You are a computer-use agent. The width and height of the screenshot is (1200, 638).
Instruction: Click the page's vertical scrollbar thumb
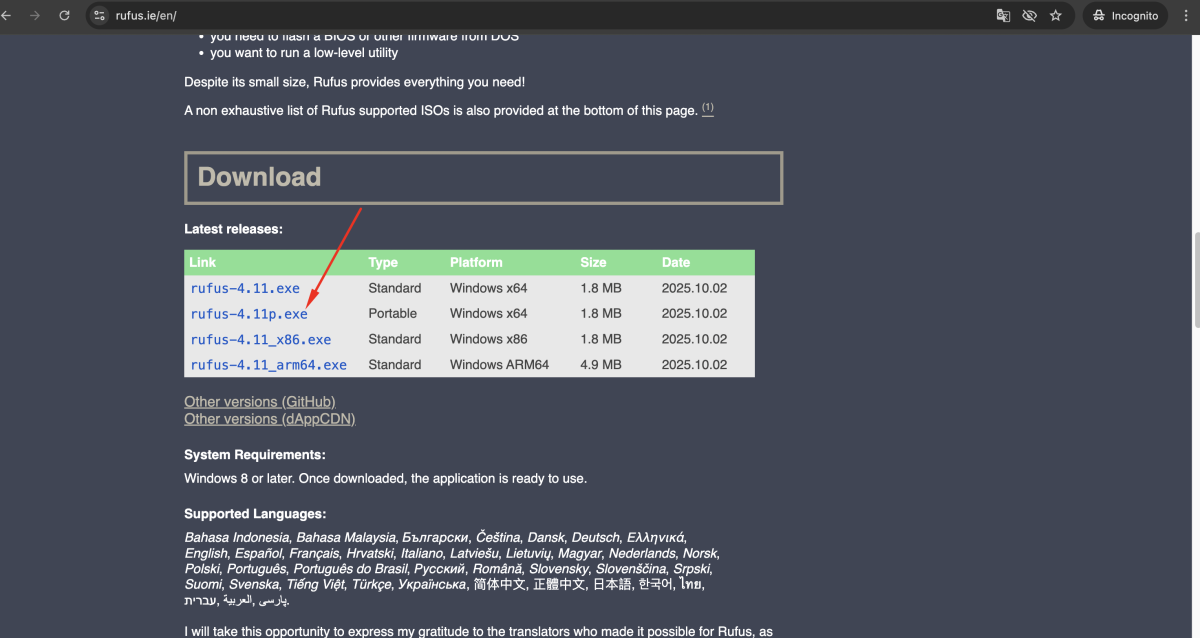pos(1196,280)
